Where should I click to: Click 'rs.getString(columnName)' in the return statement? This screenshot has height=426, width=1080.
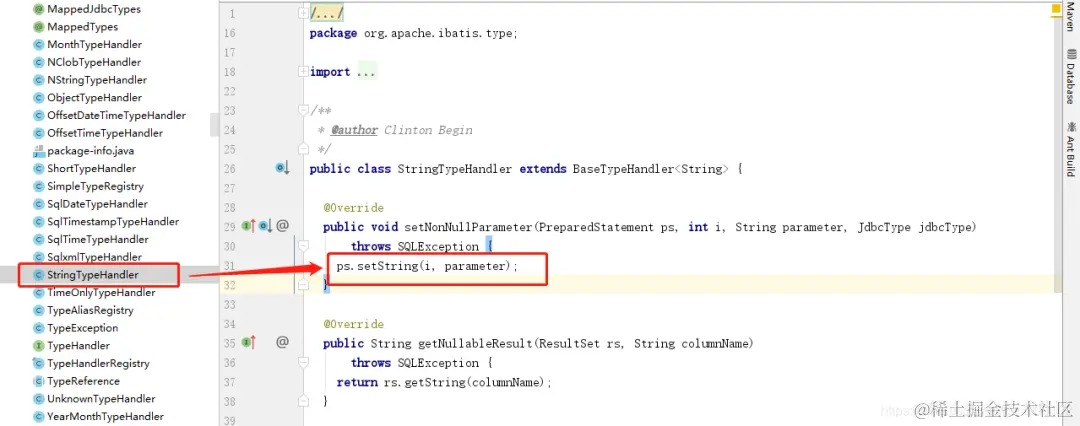point(464,382)
